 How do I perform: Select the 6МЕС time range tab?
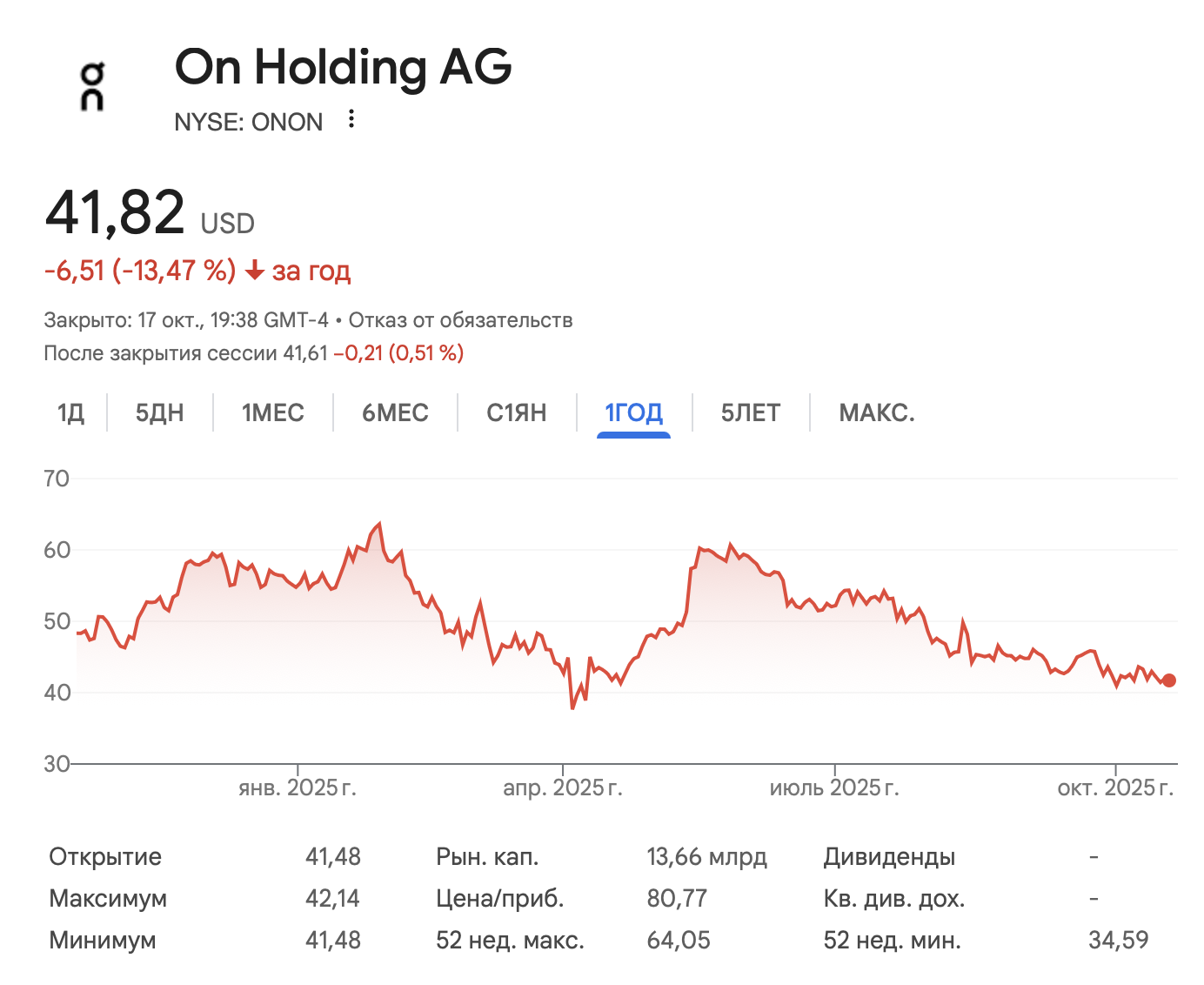[395, 412]
